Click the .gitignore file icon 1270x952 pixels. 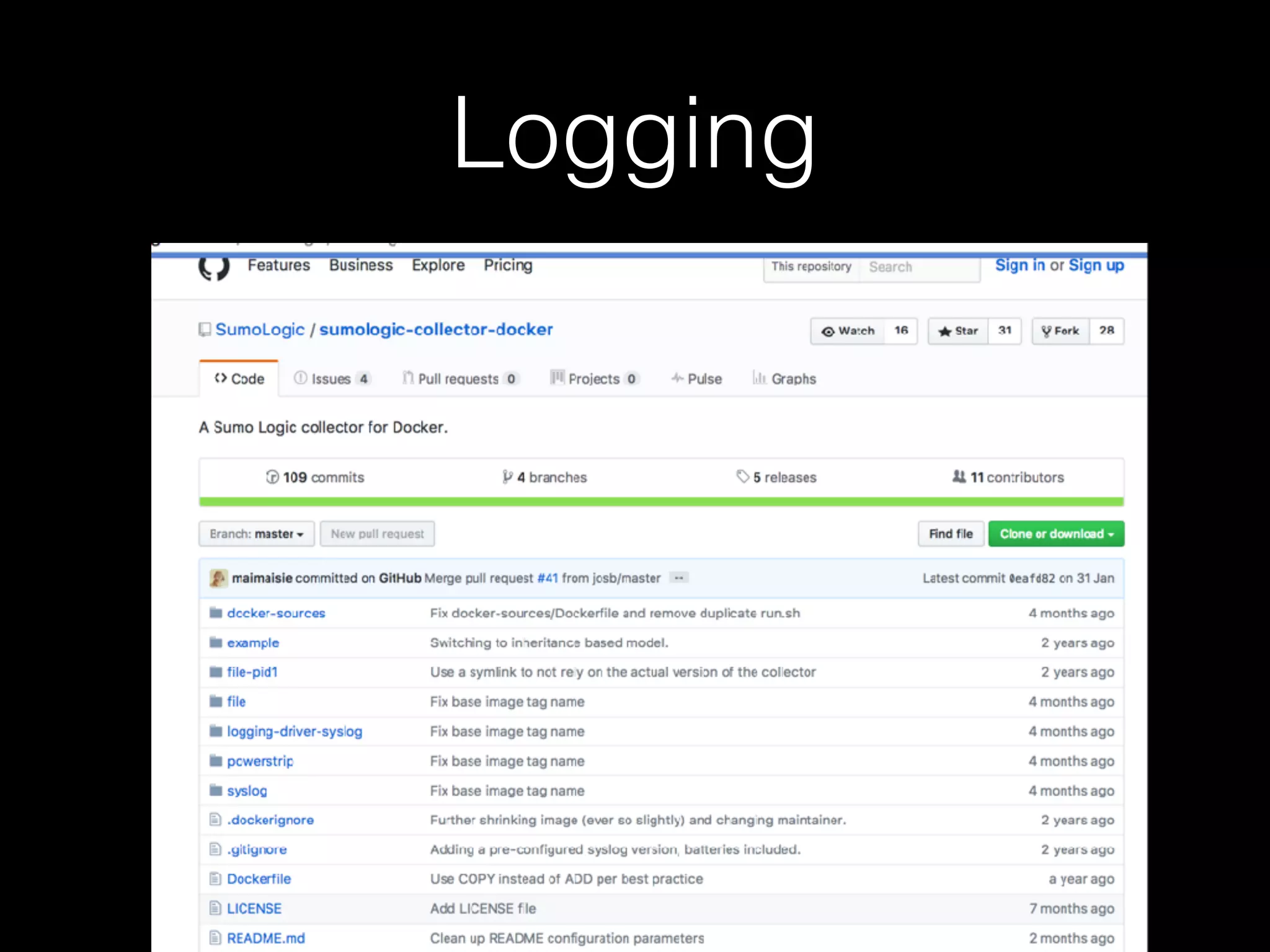(x=215, y=848)
